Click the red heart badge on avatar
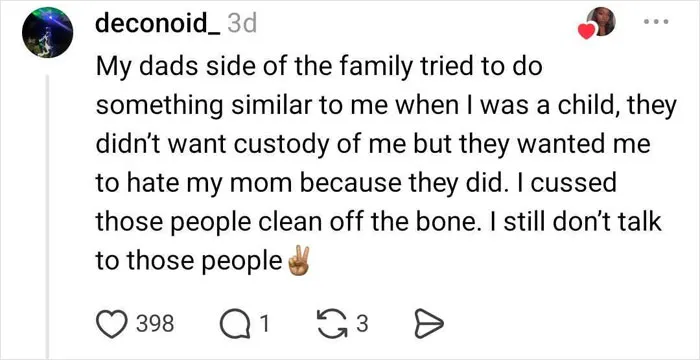Viewport: 700px width, 360px height. click(587, 31)
